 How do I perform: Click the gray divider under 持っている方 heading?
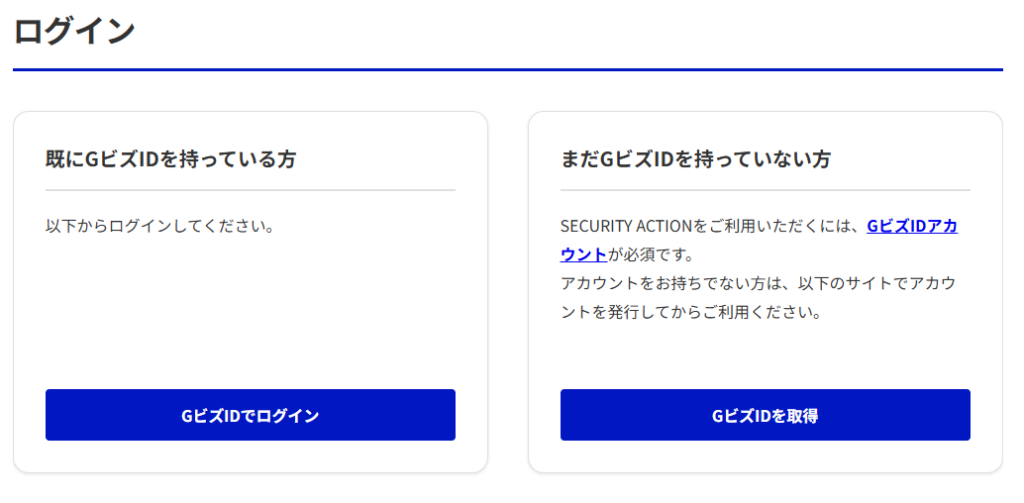click(x=250, y=190)
